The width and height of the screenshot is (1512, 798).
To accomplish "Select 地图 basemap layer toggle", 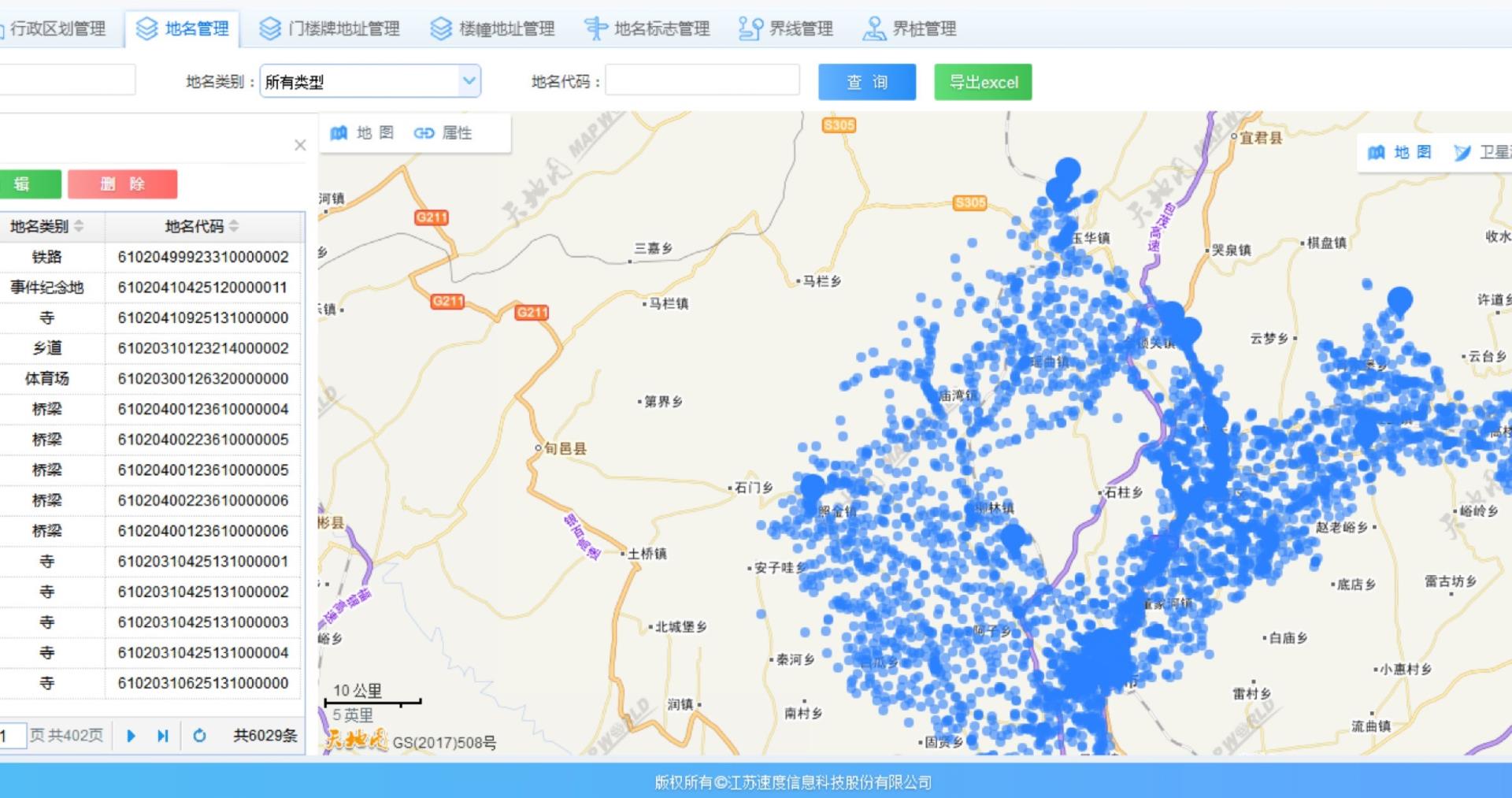I will pos(1399,152).
